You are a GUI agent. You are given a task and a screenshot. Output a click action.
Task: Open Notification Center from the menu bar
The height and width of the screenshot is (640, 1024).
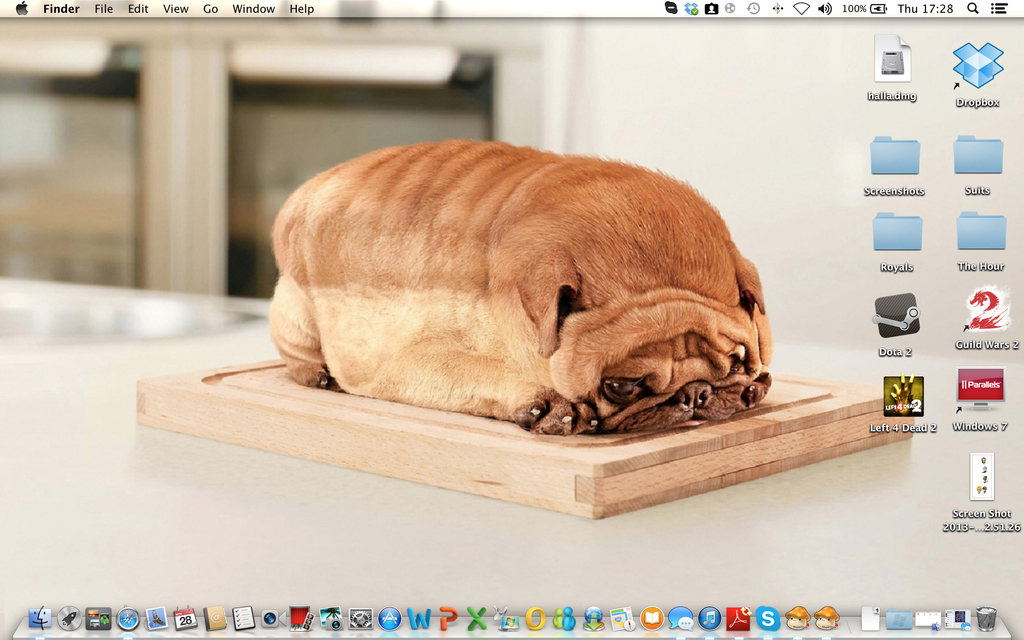tap(998, 8)
